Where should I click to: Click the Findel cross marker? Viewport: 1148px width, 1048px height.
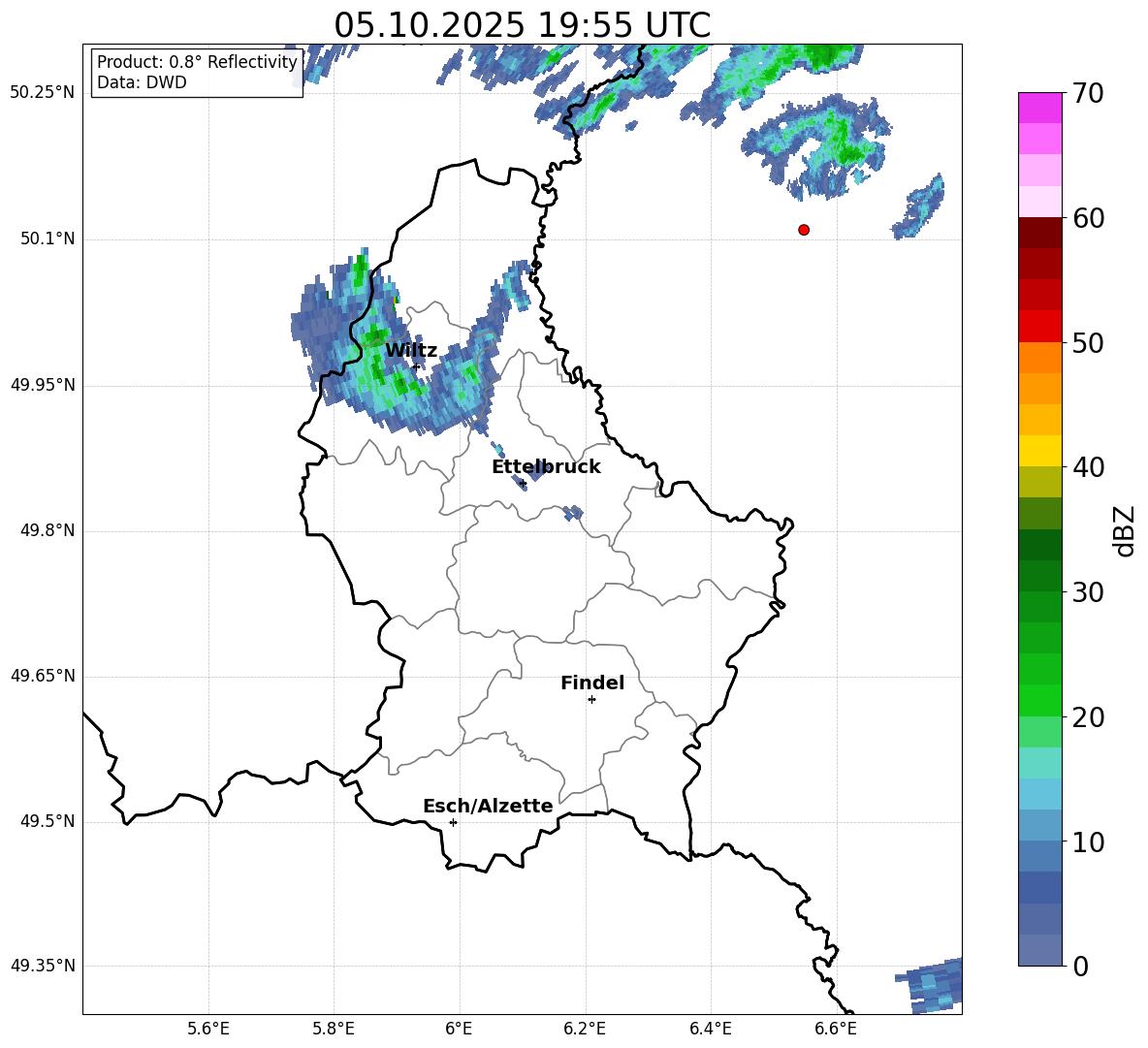[x=591, y=700]
